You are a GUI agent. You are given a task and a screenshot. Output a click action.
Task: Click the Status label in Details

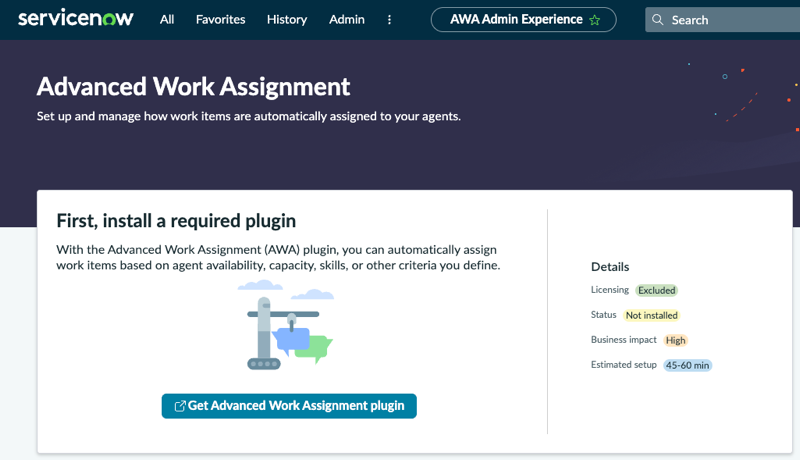[x=604, y=315]
